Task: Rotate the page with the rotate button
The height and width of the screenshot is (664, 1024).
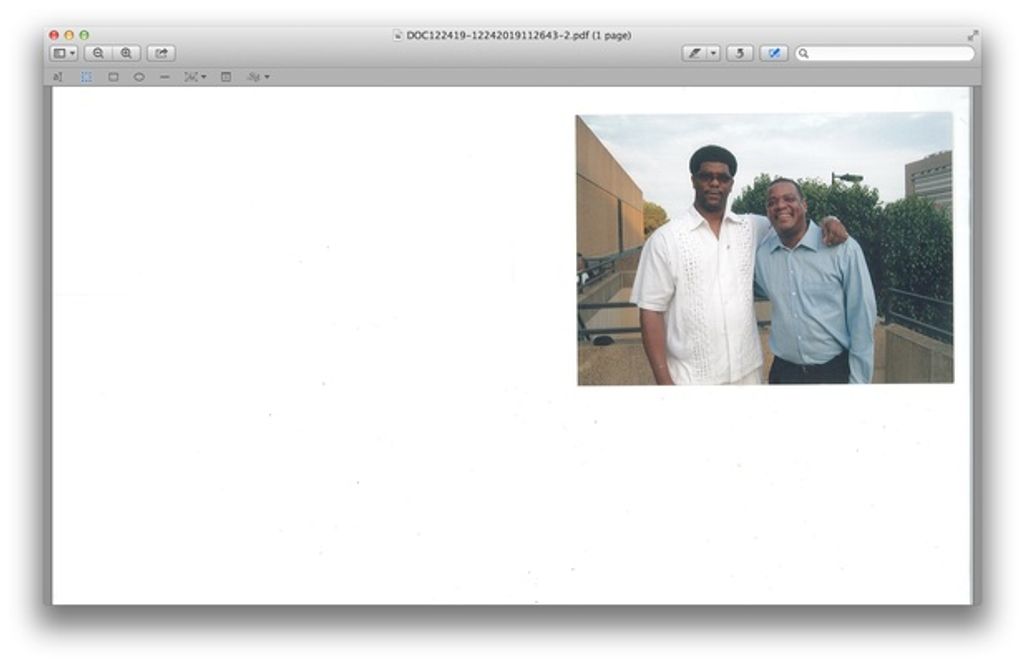Action: pyautogui.click(x=740, y=54)
